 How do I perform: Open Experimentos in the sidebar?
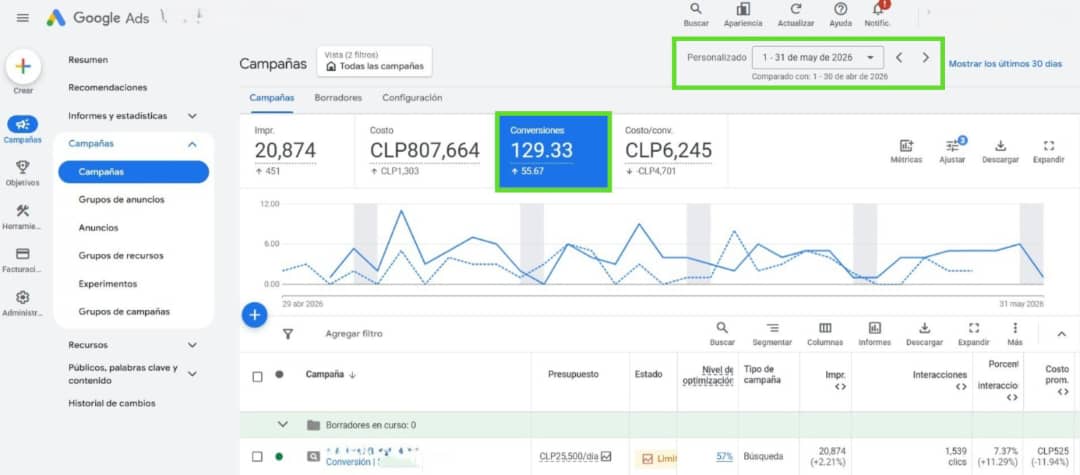click(107, 284)
